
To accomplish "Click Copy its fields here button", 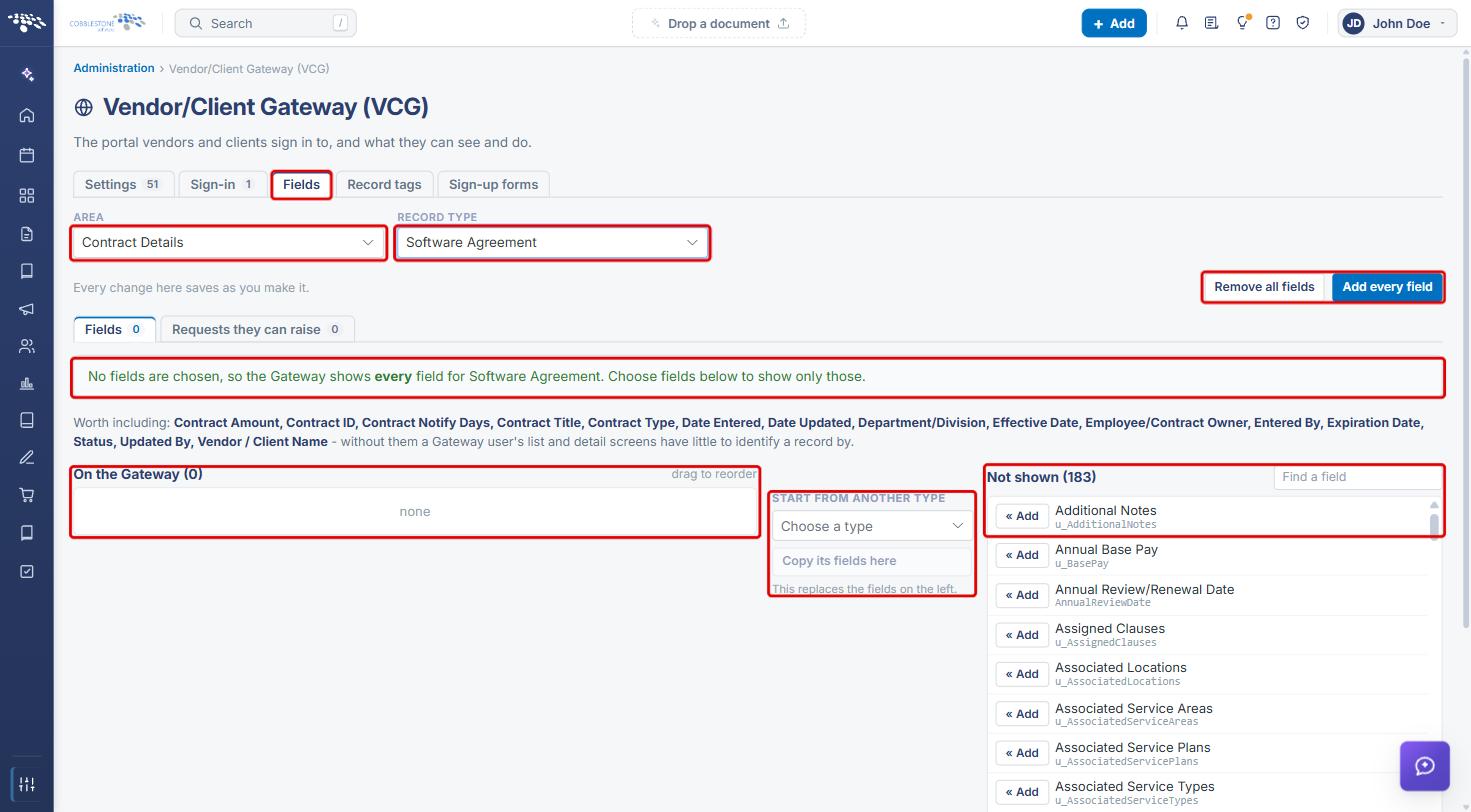I will click(x=872, y=561).
